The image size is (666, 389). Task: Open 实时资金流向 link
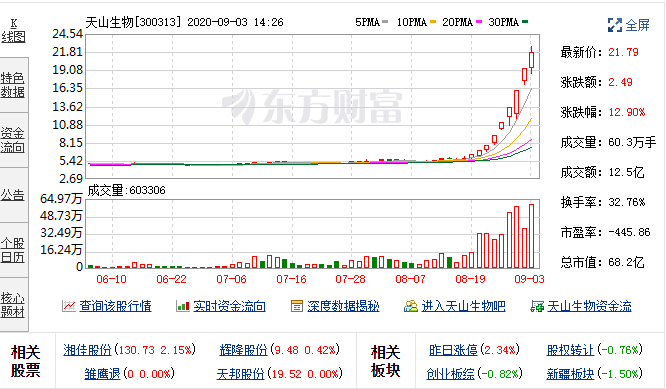(229, 306)
